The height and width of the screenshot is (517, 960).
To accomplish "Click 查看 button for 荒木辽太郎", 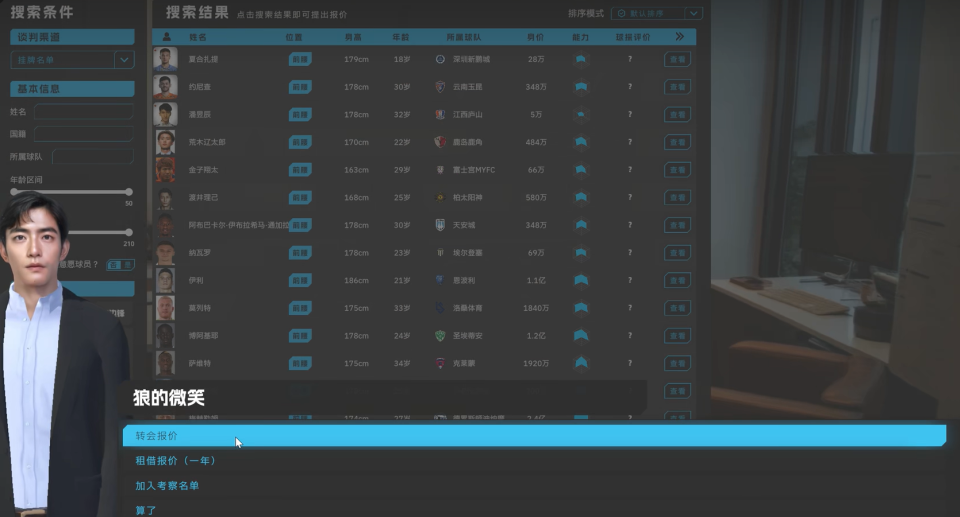I will pyautogui.click(x=677, y=142).
